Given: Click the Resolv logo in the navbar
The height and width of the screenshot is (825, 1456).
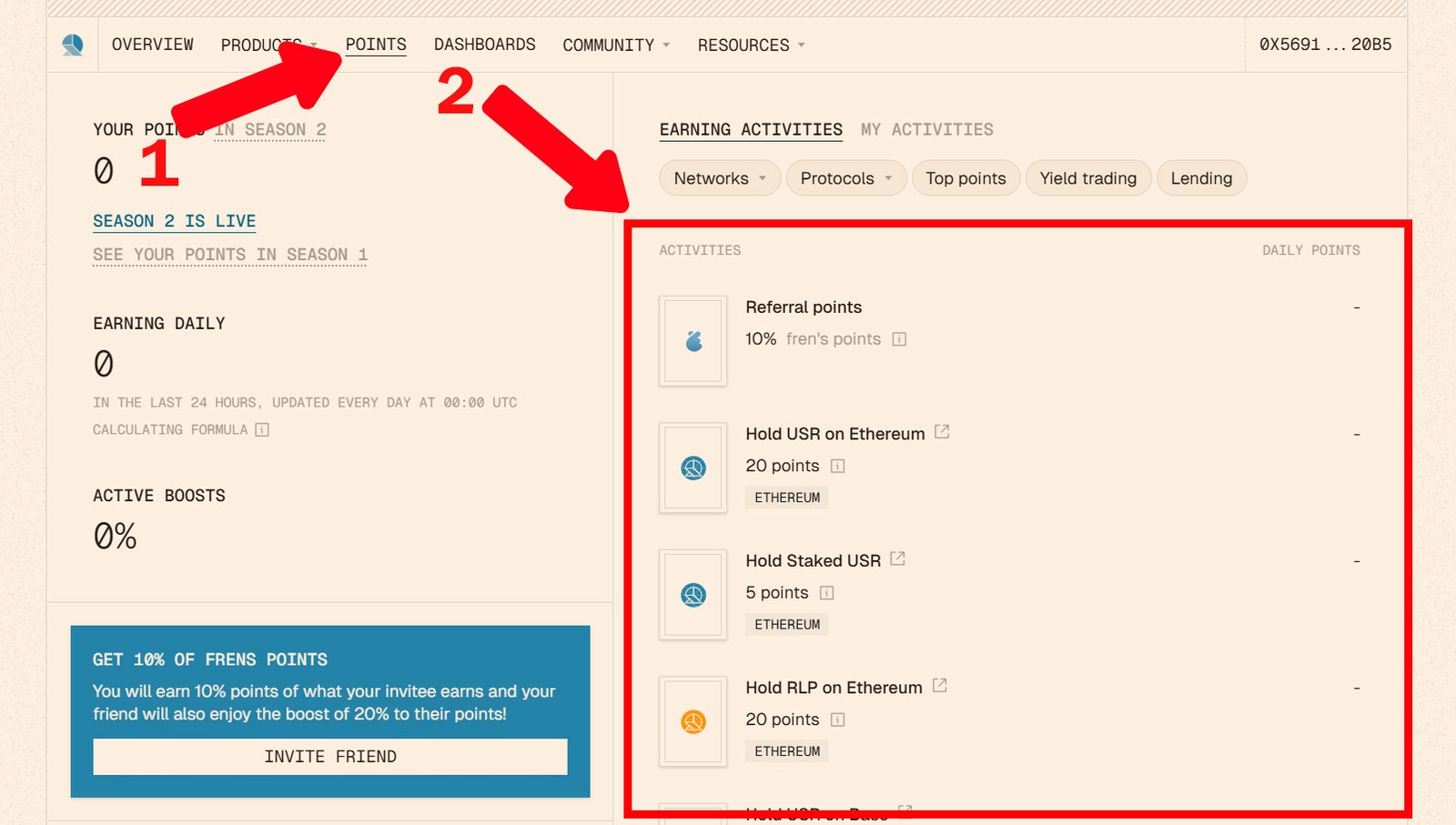Looking at the screenshot, I should (73, 45).
